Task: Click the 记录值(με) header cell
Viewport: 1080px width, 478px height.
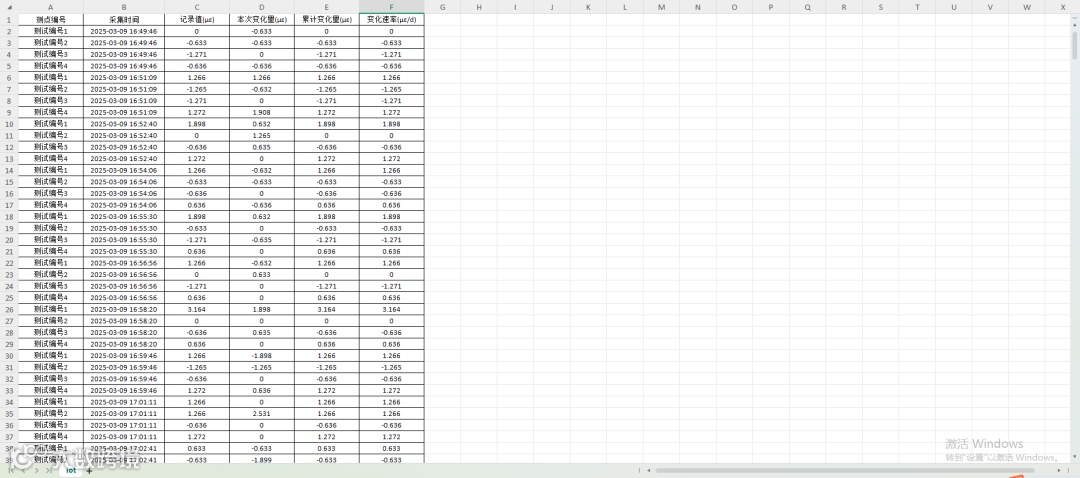Action: (197, 20)
